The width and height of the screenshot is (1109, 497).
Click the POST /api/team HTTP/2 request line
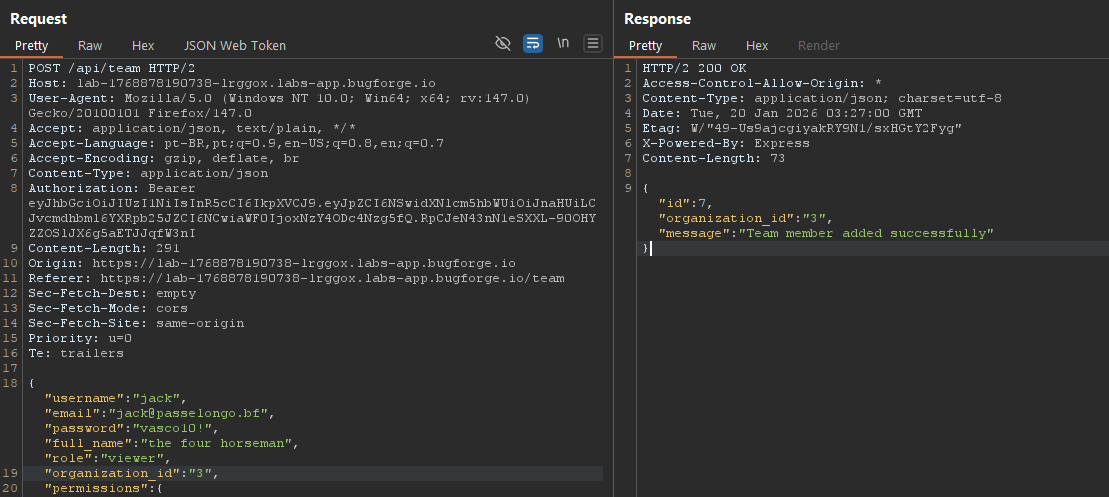[112, 69]
